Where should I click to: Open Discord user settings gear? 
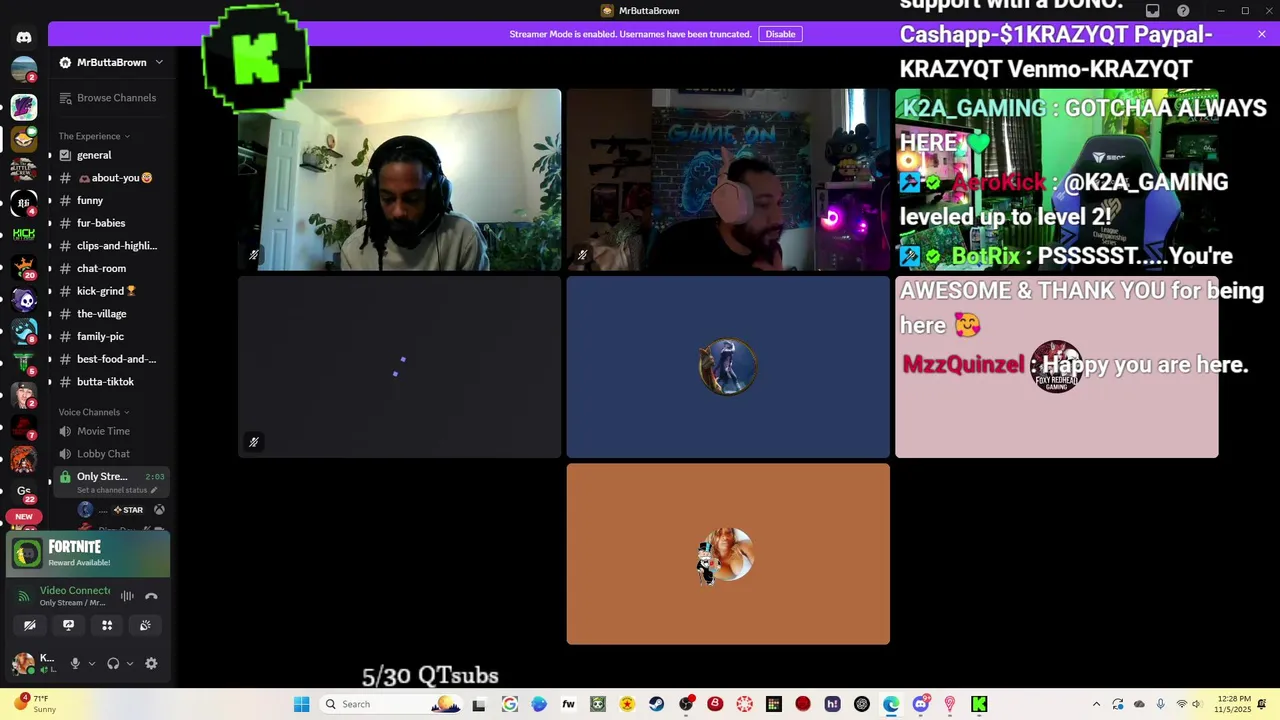[151, 663]
